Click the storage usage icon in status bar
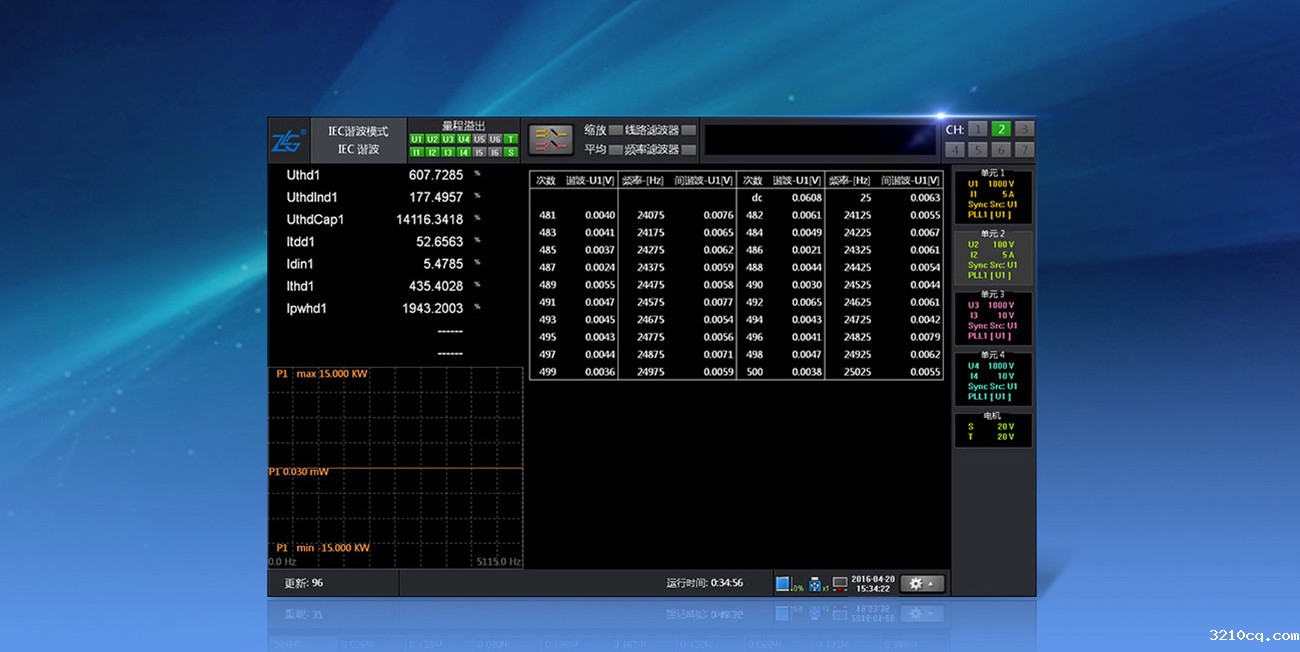The height and width of the screenshot is (652, 1300). [x=784, y=583]
